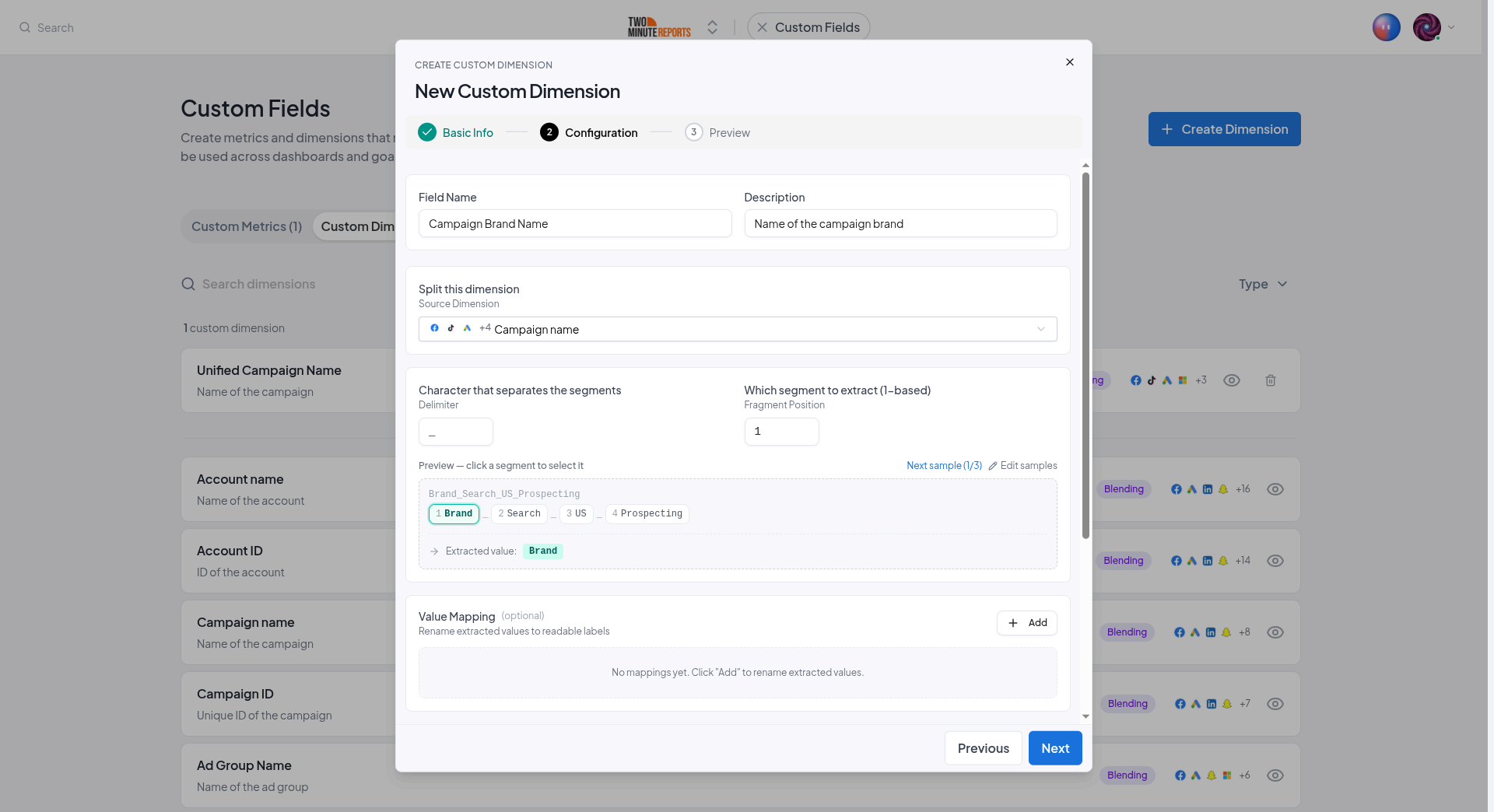Screen dimensions: 1494x812
Task: Click the dialog vertical scrollbar thumb
Action: (1085, 355)
